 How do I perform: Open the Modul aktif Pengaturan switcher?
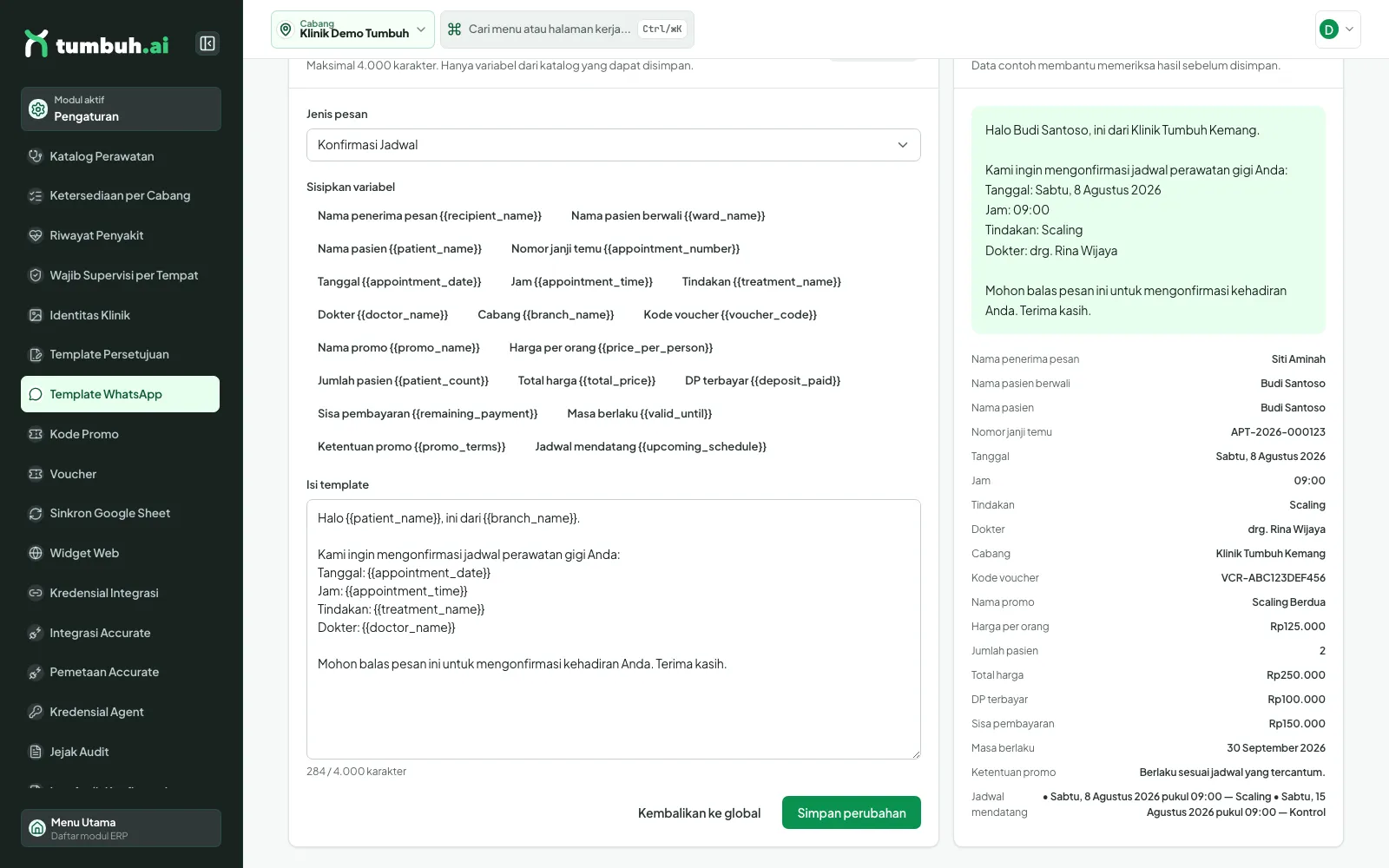(x=121, y=108)
